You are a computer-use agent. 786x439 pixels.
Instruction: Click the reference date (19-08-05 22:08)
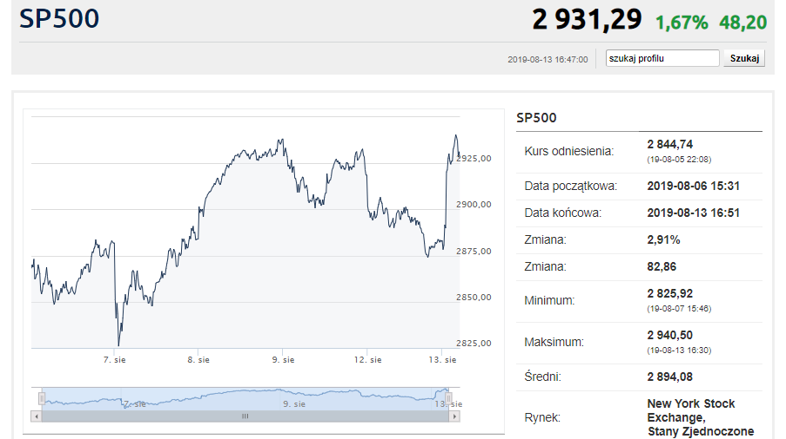tap(679, 159)
